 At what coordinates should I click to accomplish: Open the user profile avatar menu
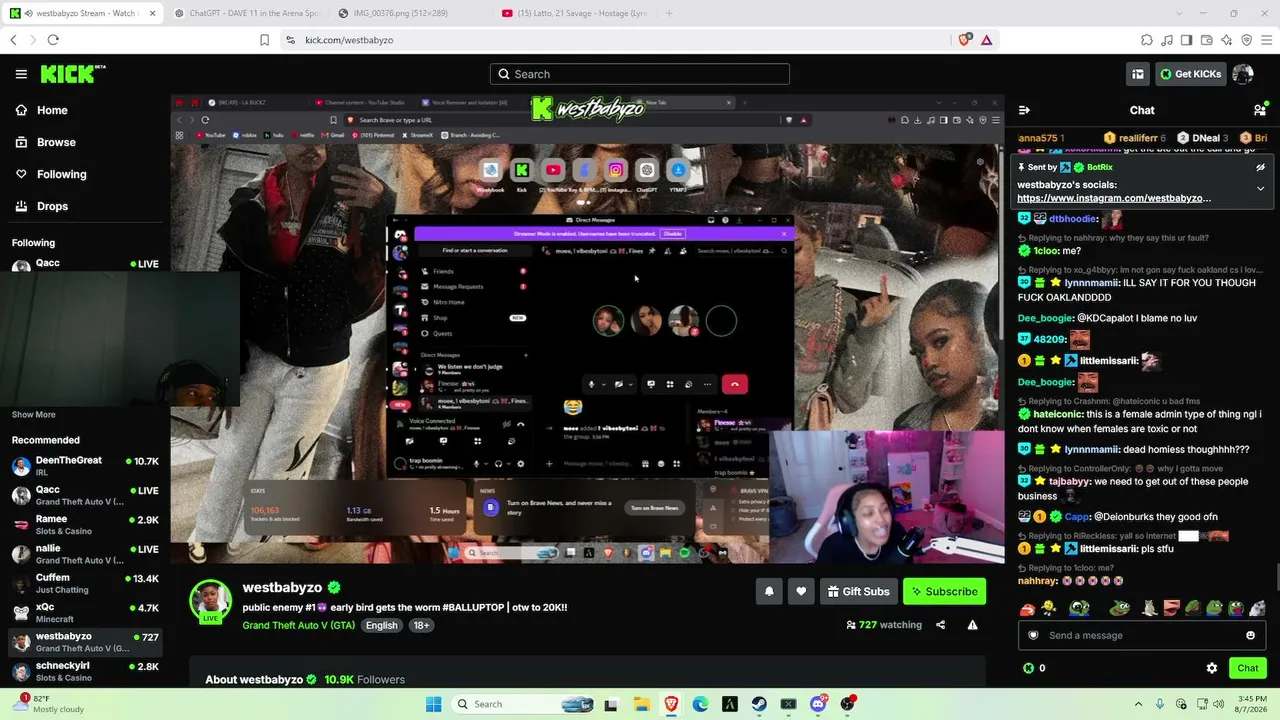pos(1243,74)
